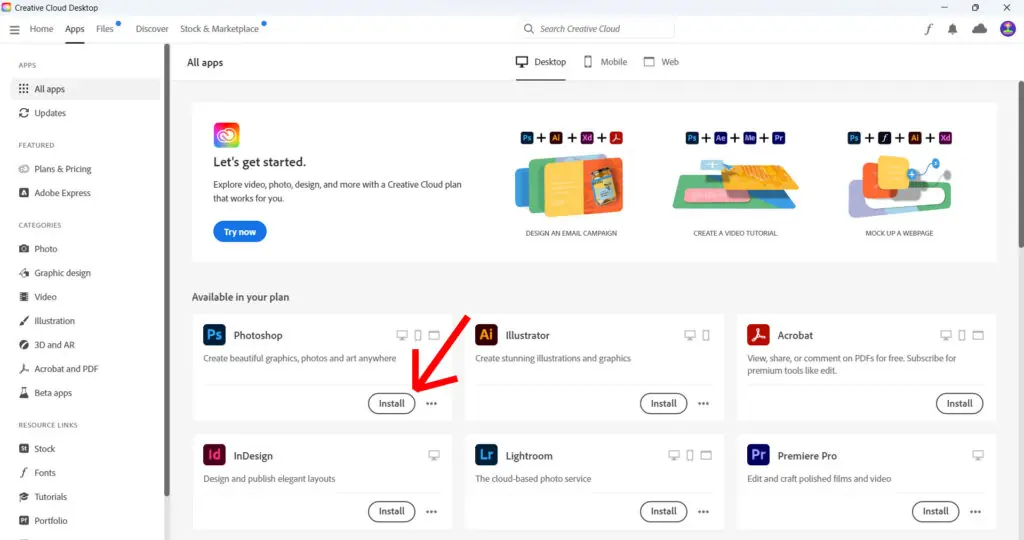Click the Search Creative Cloud field
Screen dimensions: 1024x540
(597, 29)
